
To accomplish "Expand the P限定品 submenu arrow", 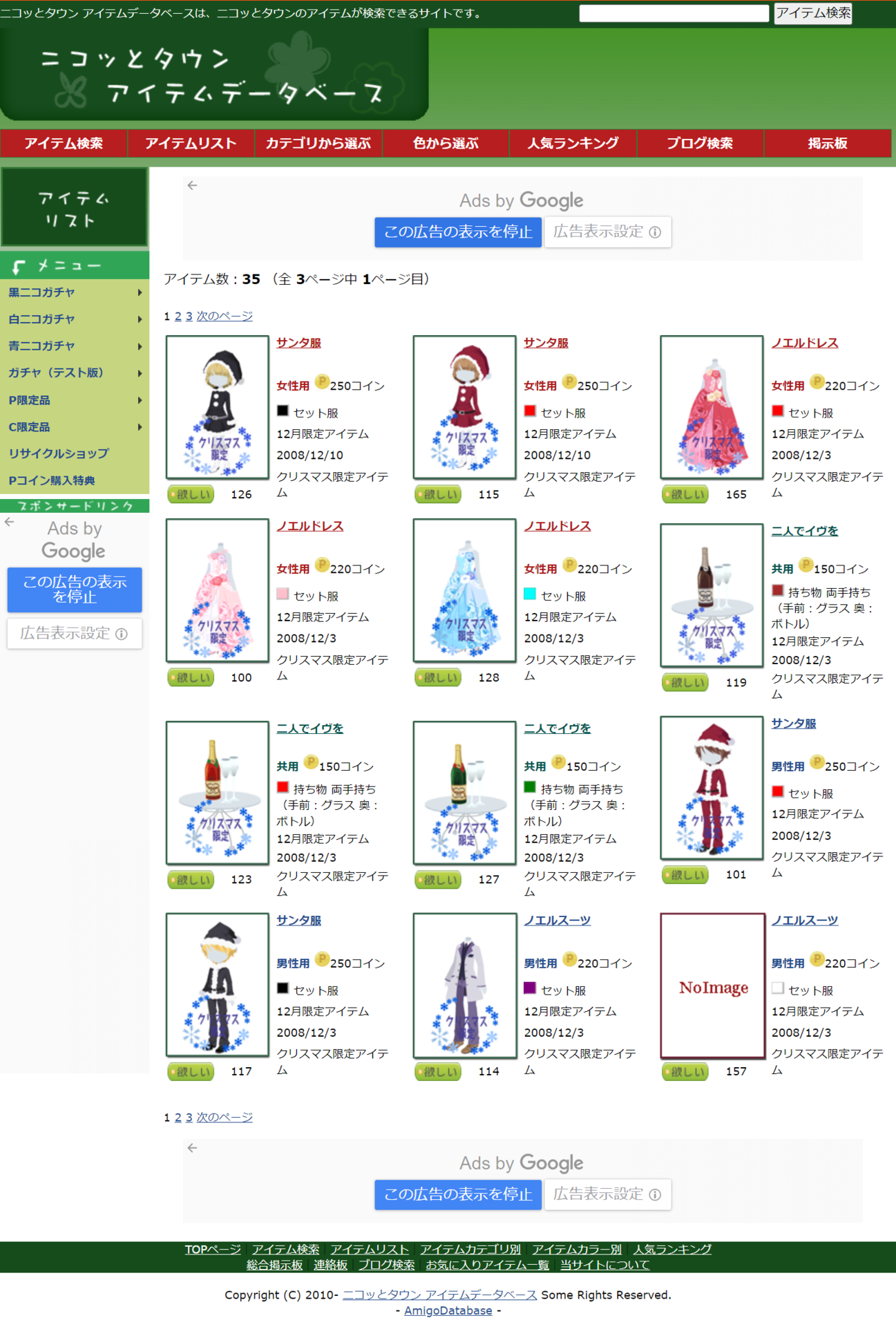I will tap(140, 400).
